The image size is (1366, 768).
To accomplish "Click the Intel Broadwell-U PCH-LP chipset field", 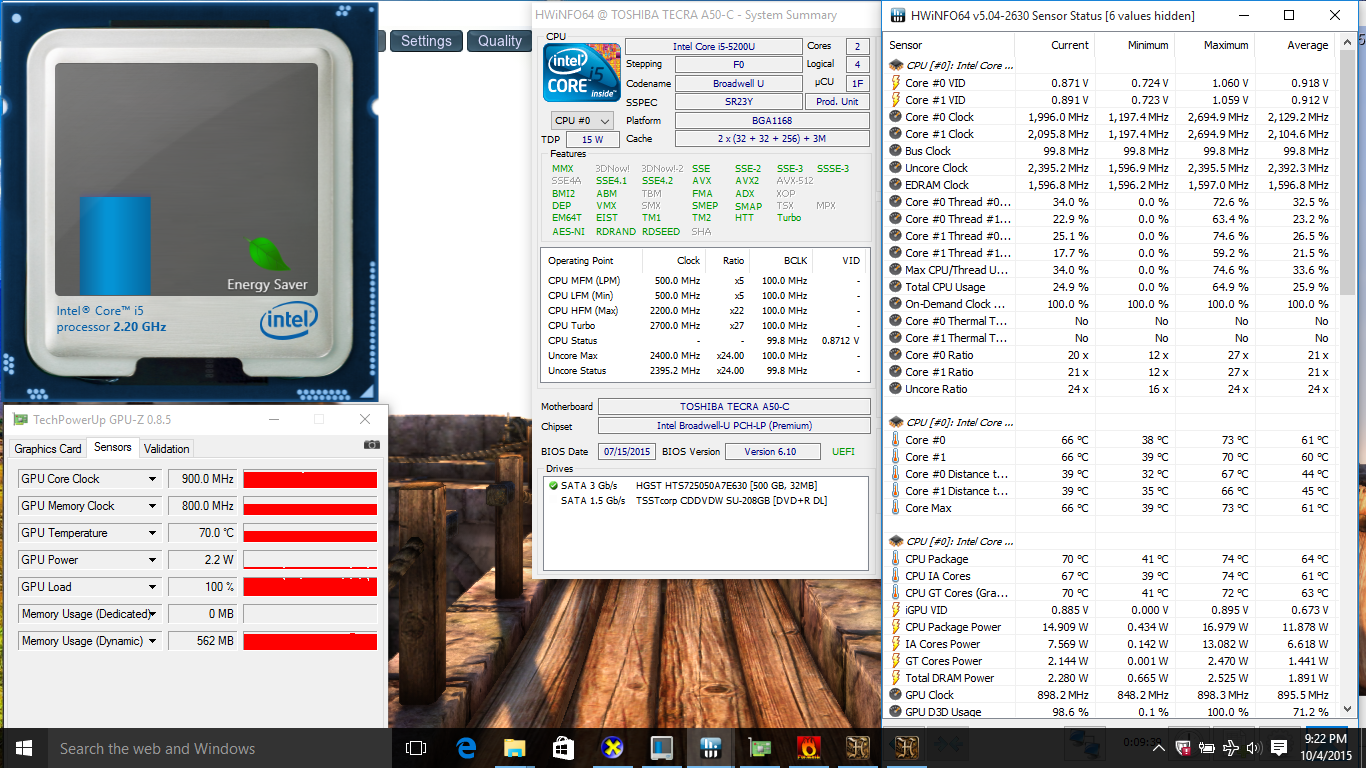I will coord(734,426).
